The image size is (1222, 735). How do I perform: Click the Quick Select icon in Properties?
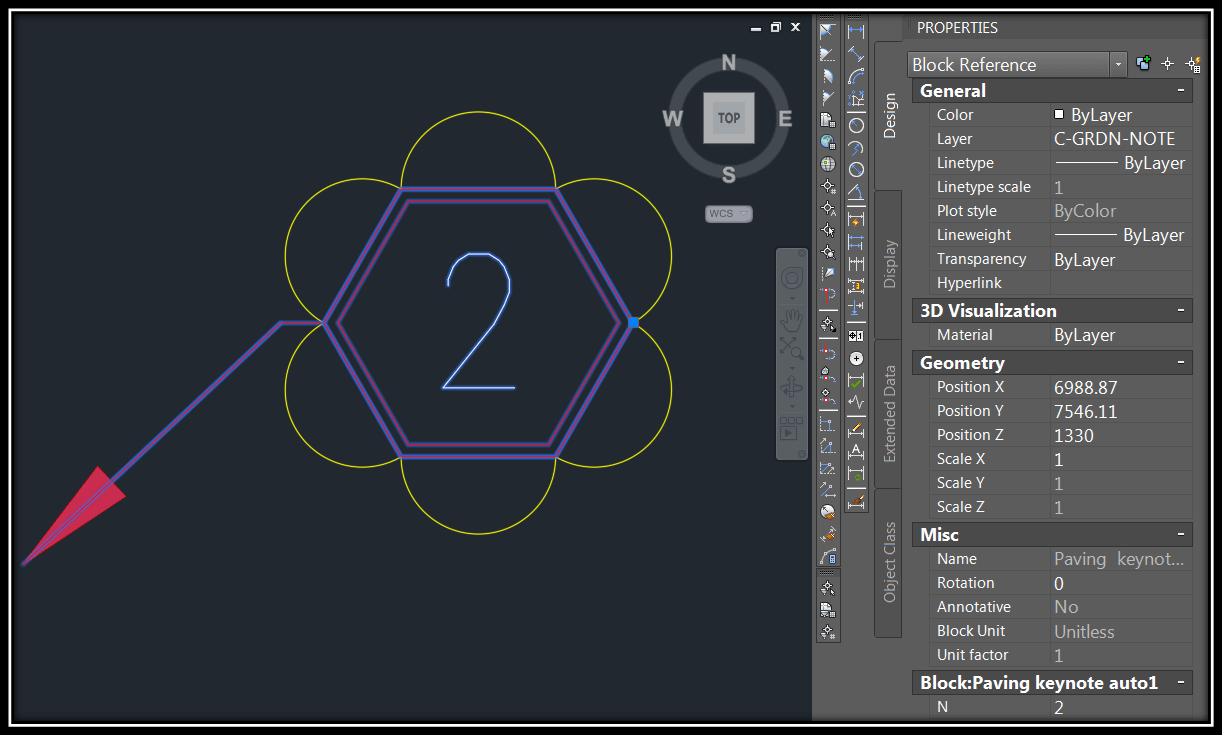pos(1193,64)
